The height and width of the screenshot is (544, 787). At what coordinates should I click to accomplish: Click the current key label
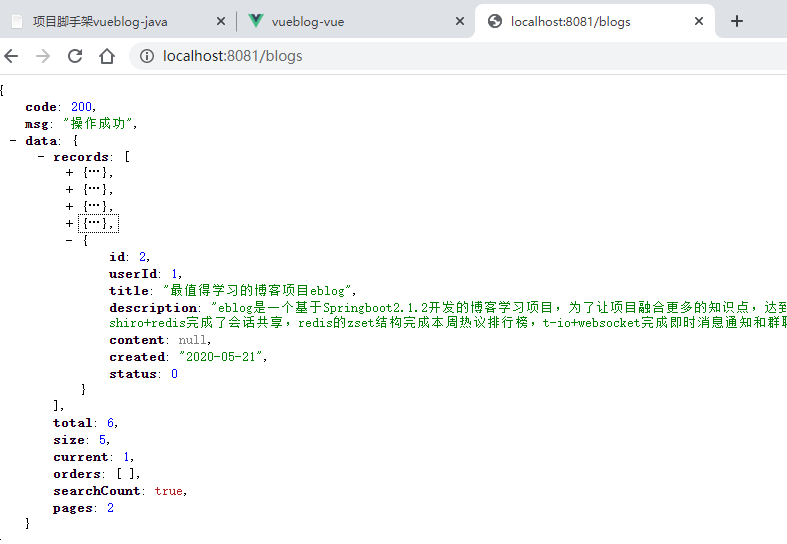click(81, 457)
